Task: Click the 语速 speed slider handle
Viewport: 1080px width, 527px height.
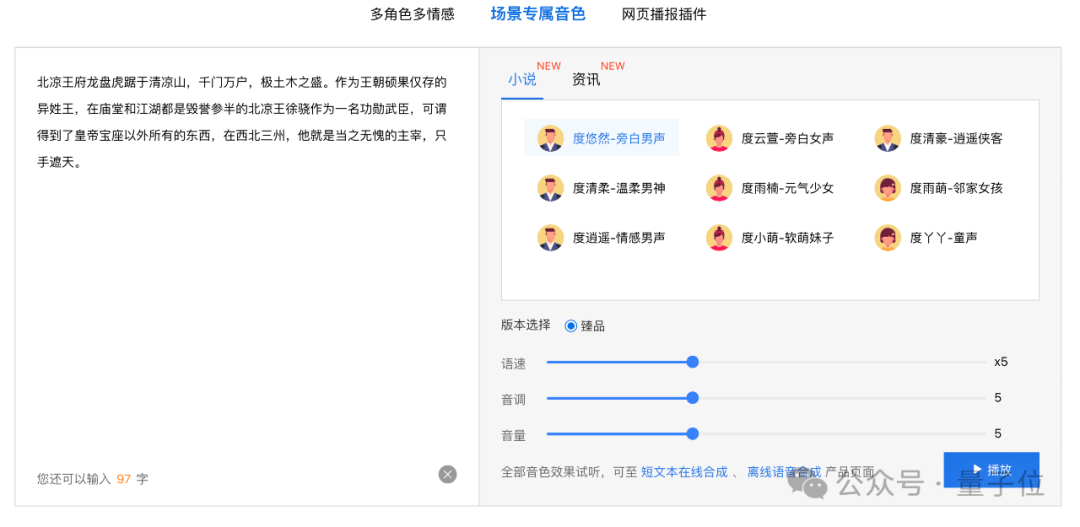Action: click(x=693, y=362)
